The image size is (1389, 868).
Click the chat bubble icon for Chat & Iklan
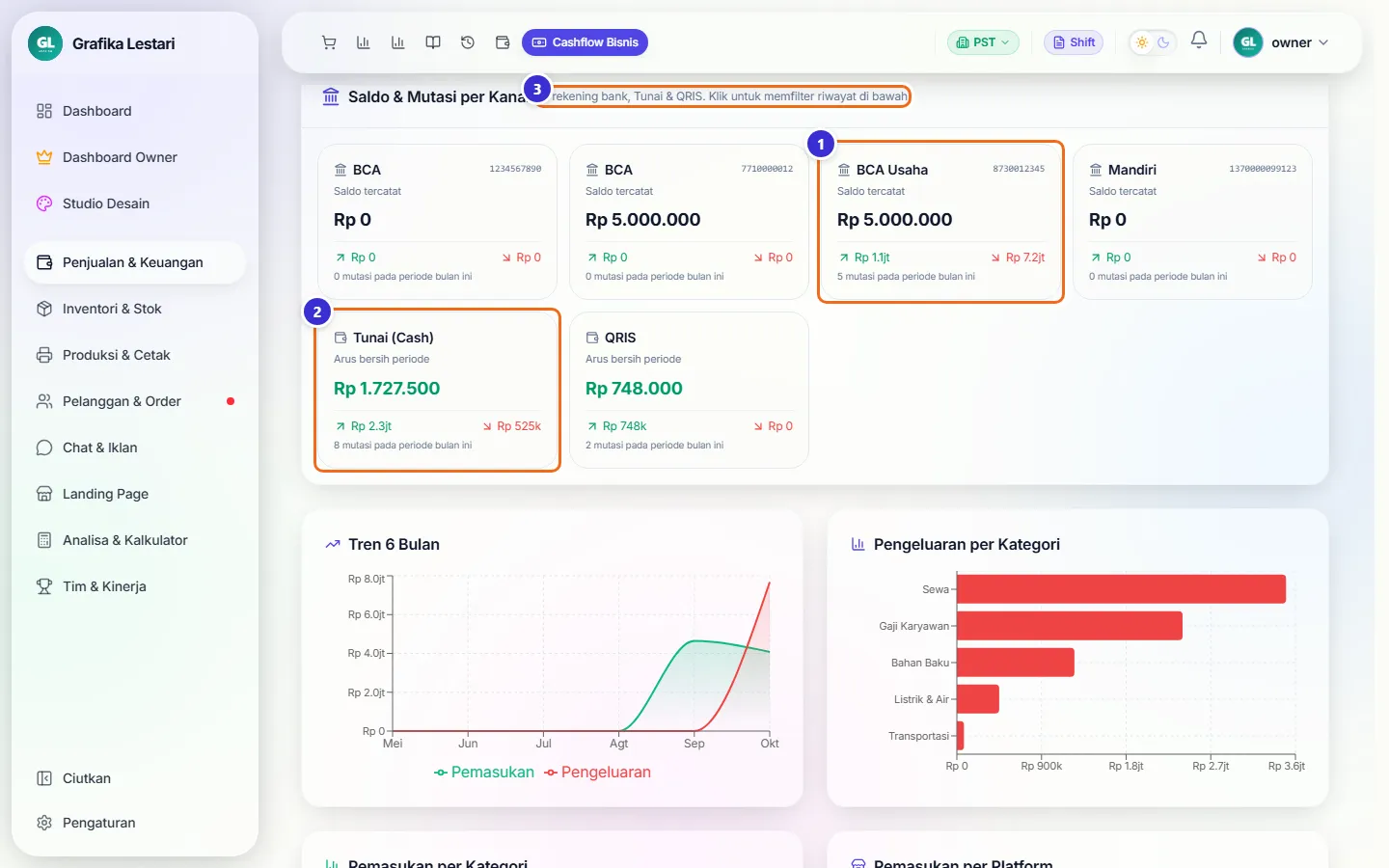44,448
